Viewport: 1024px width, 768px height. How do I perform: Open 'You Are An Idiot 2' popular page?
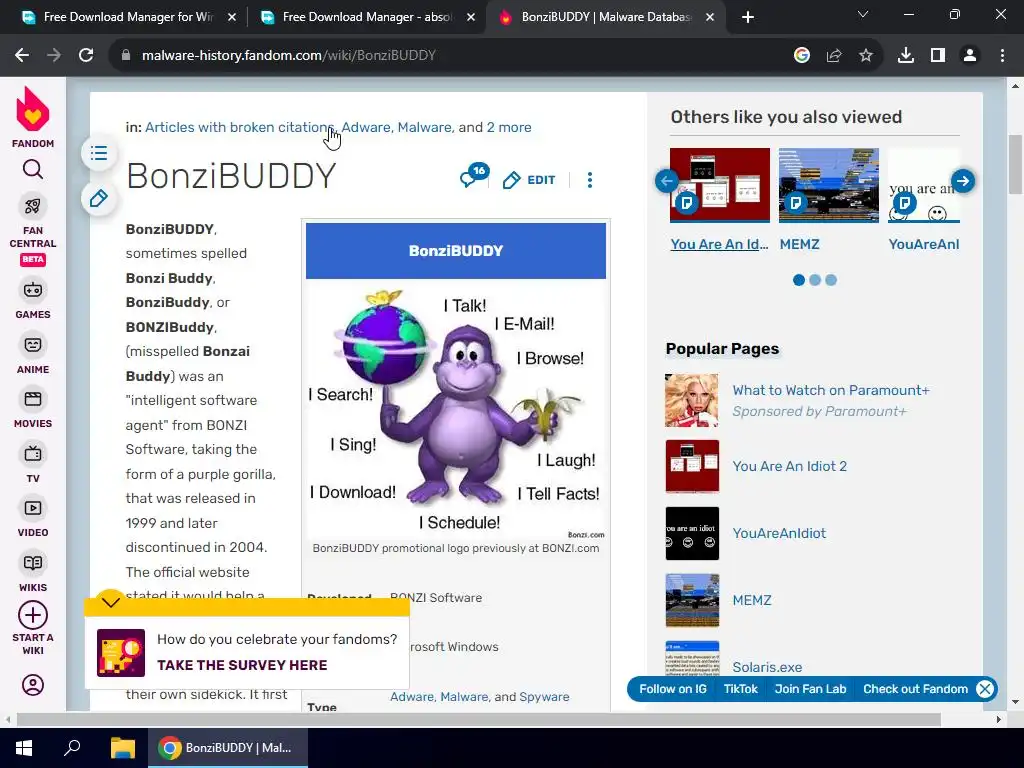(x=790, y=466)
